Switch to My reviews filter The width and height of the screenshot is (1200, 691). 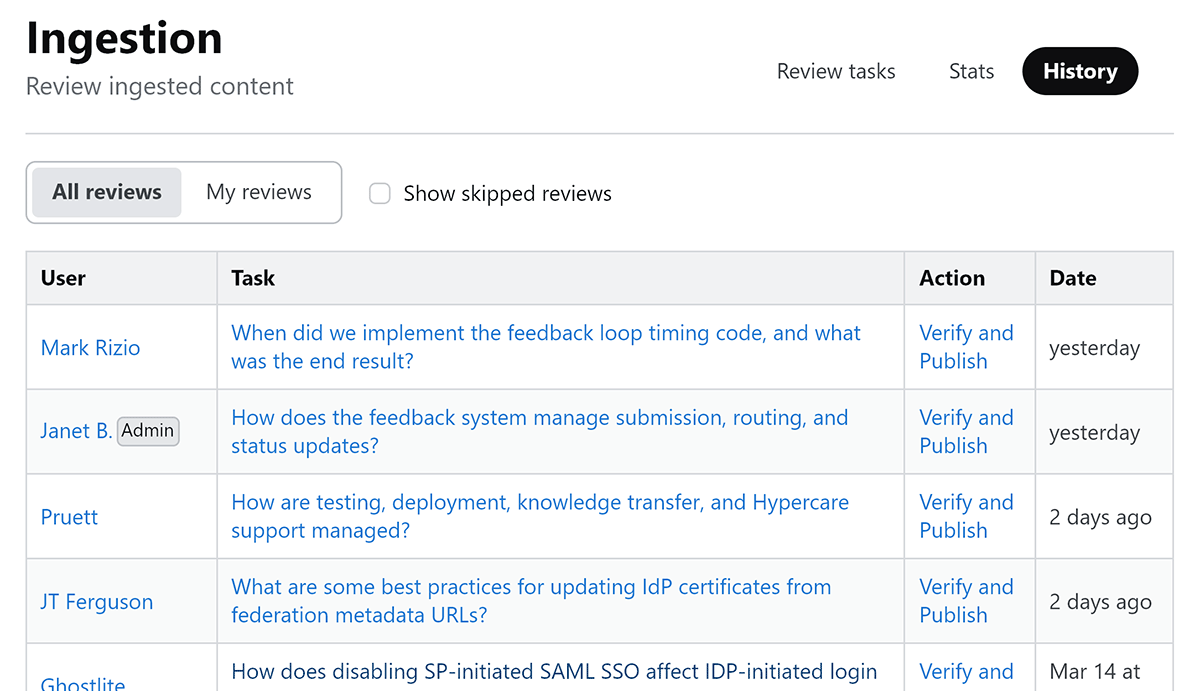259,192
